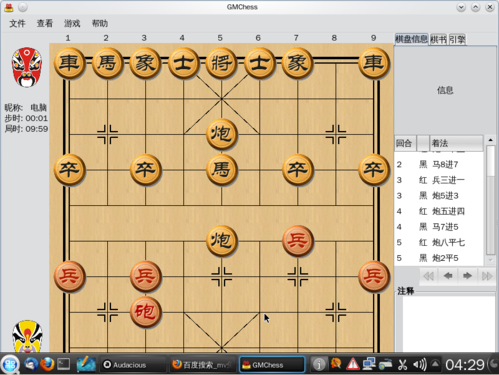Viewport: 499px width, 375px height.
Task: Select move row 红 炮五进四
Action: coord(439,211)
